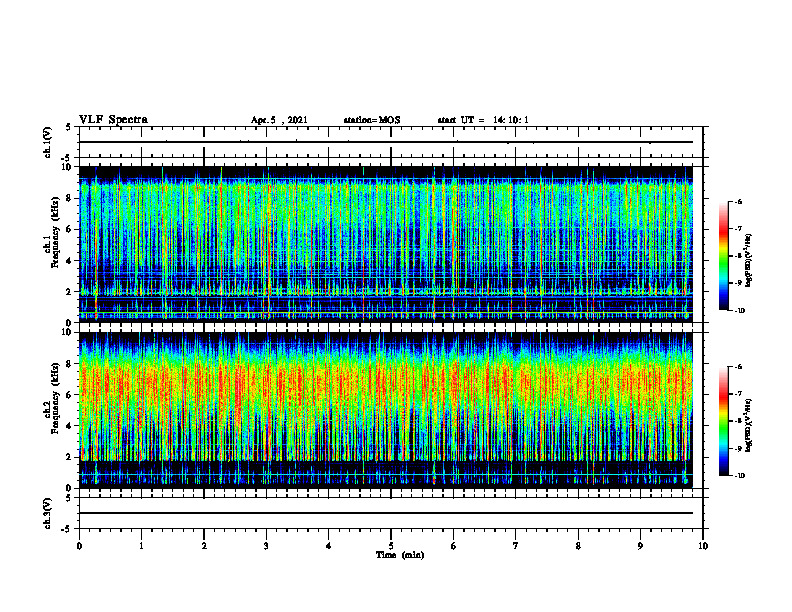Click the "6" kHz tick on ch.2 axis
The width and height of the screenshot is (792, 612).
click(70, 395)
